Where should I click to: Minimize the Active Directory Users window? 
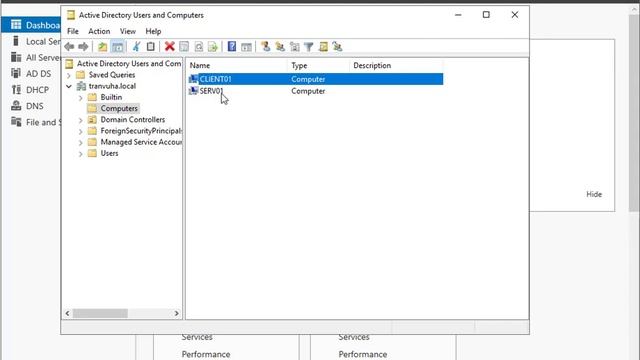[458, 15]
